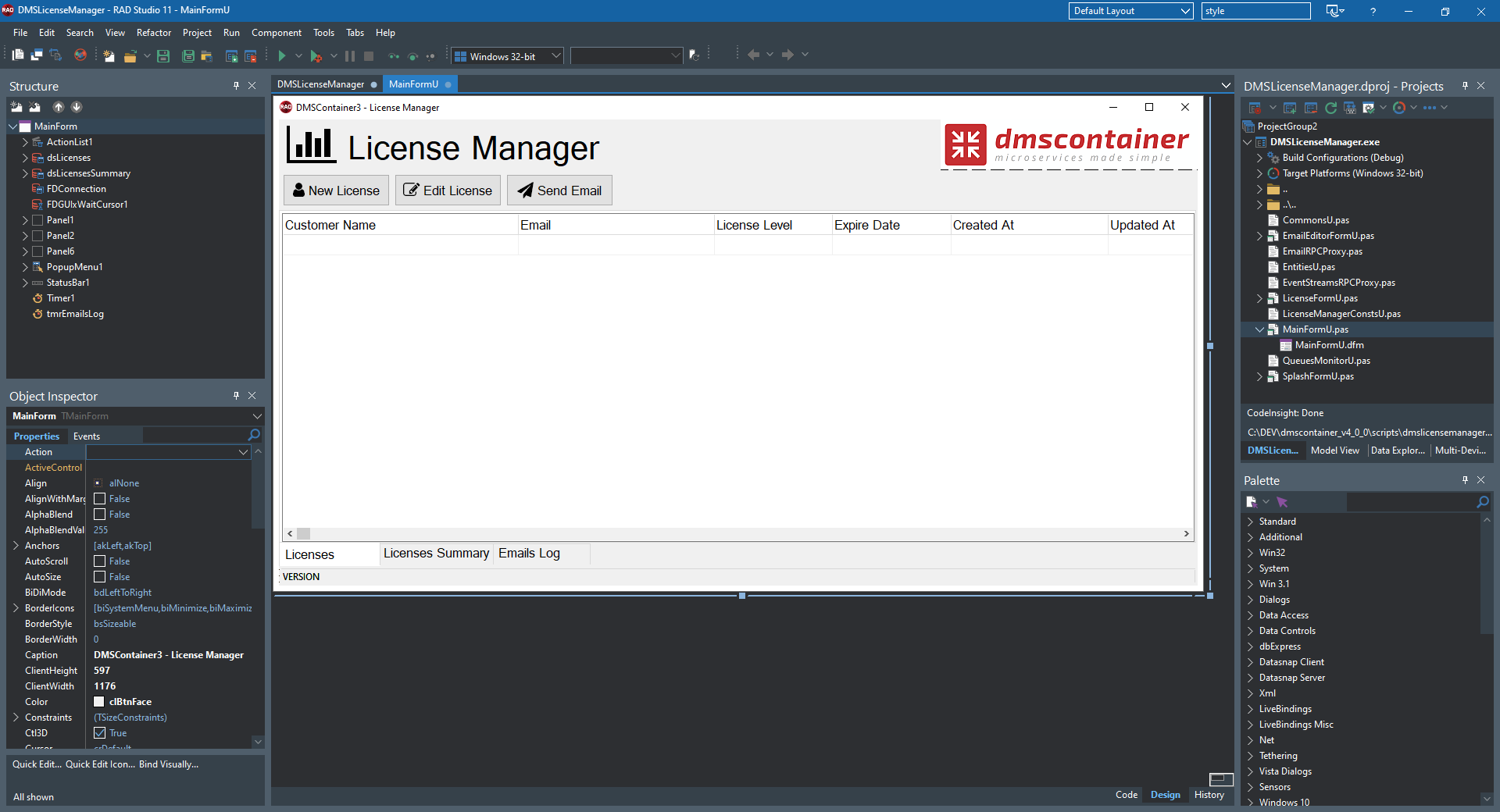Image resolution: width=1500 pixels, height=812 pixels.
Task: Click the Open file folder icon
Action: click(x=130, y=56)
